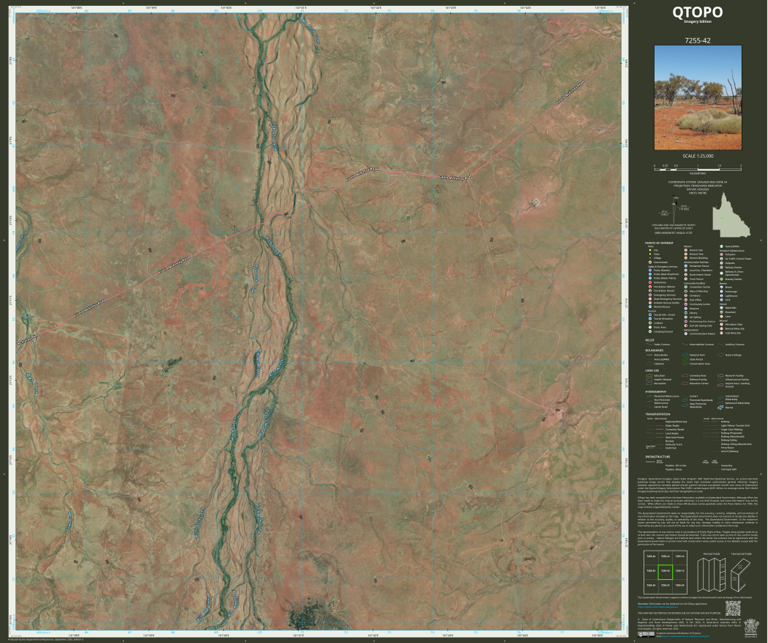Click the Lighthouse legend icon
The height and width of the screenshot is (643, 768).
[x=721, y=296]
